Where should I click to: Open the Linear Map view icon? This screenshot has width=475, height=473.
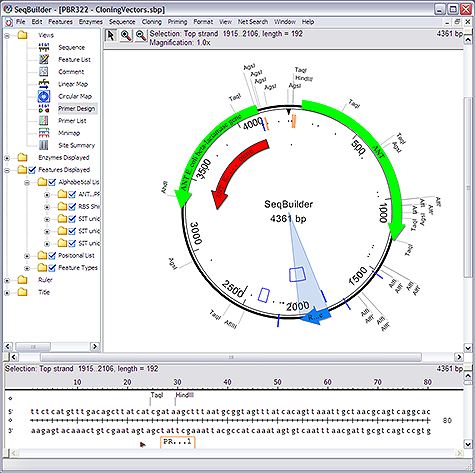click(x=44, y=84)
